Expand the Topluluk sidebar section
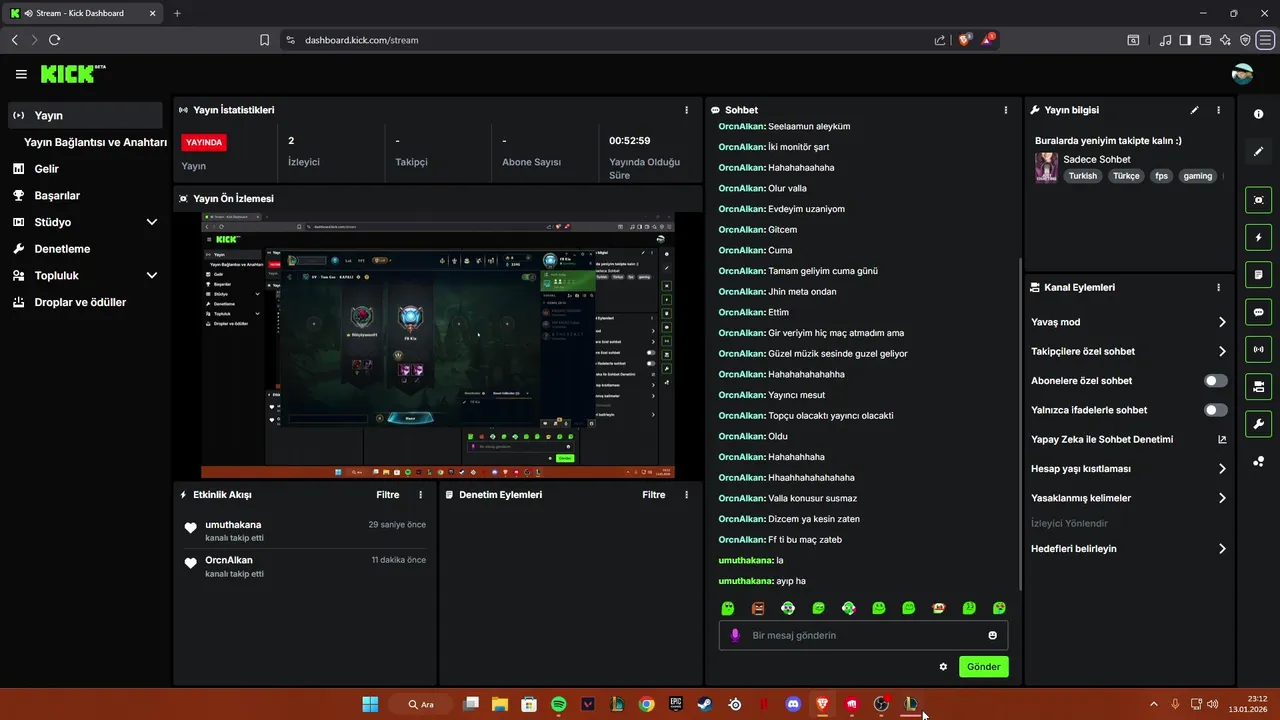Screen dimensions: 1280x720 [x=152, y=275]
